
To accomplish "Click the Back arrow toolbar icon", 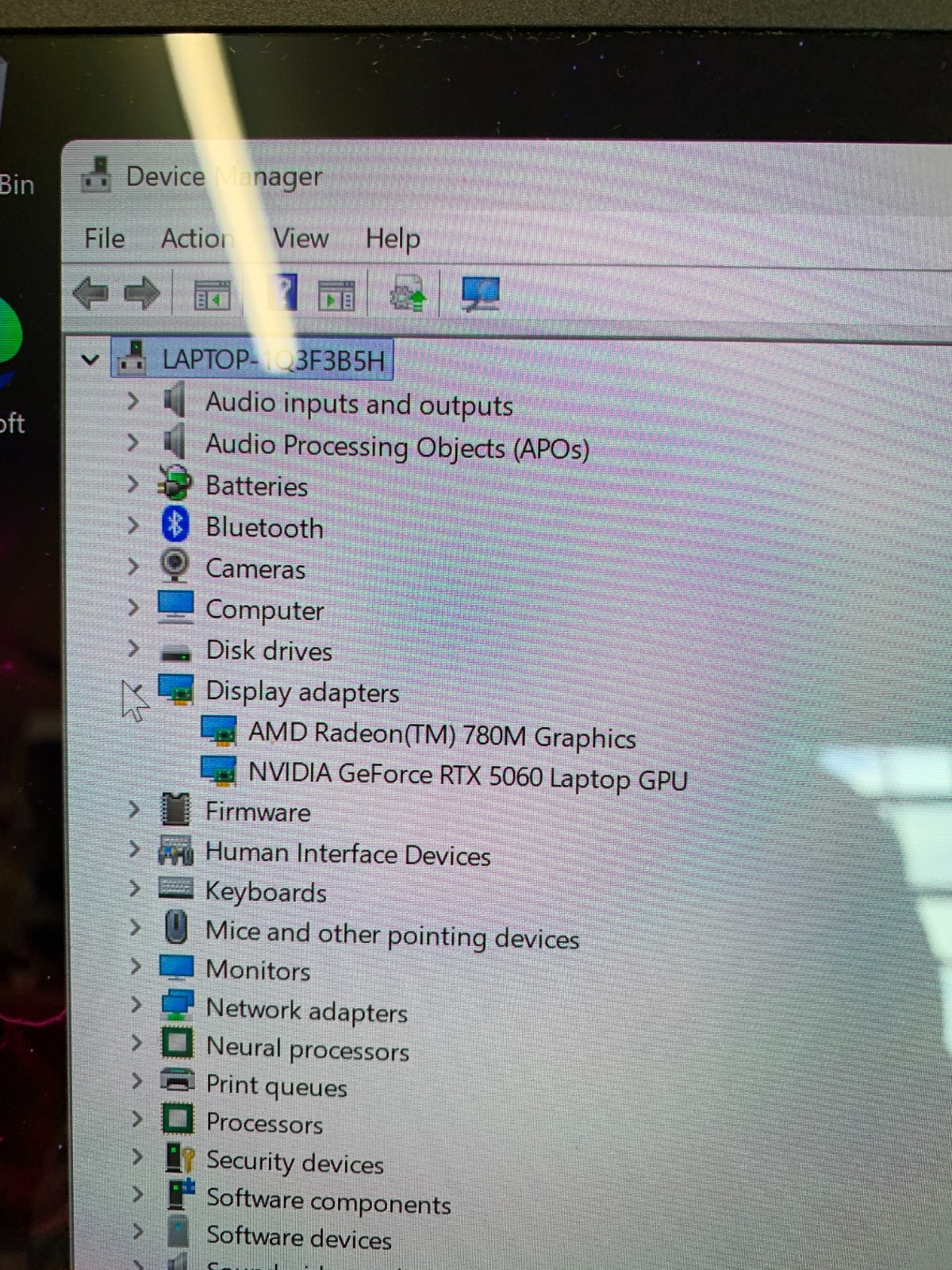I will coord(90,294).
